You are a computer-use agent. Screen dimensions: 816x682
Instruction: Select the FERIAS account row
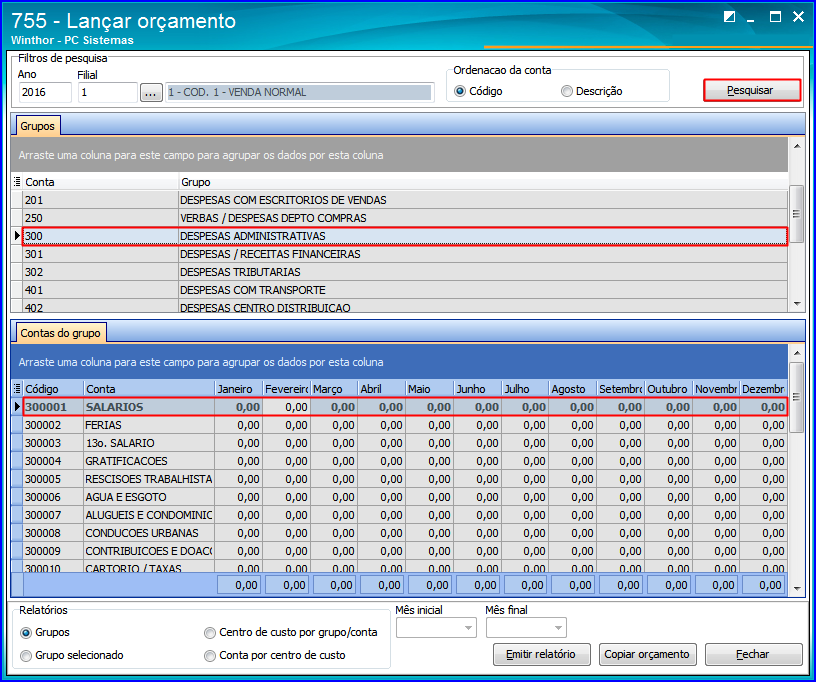405,425
